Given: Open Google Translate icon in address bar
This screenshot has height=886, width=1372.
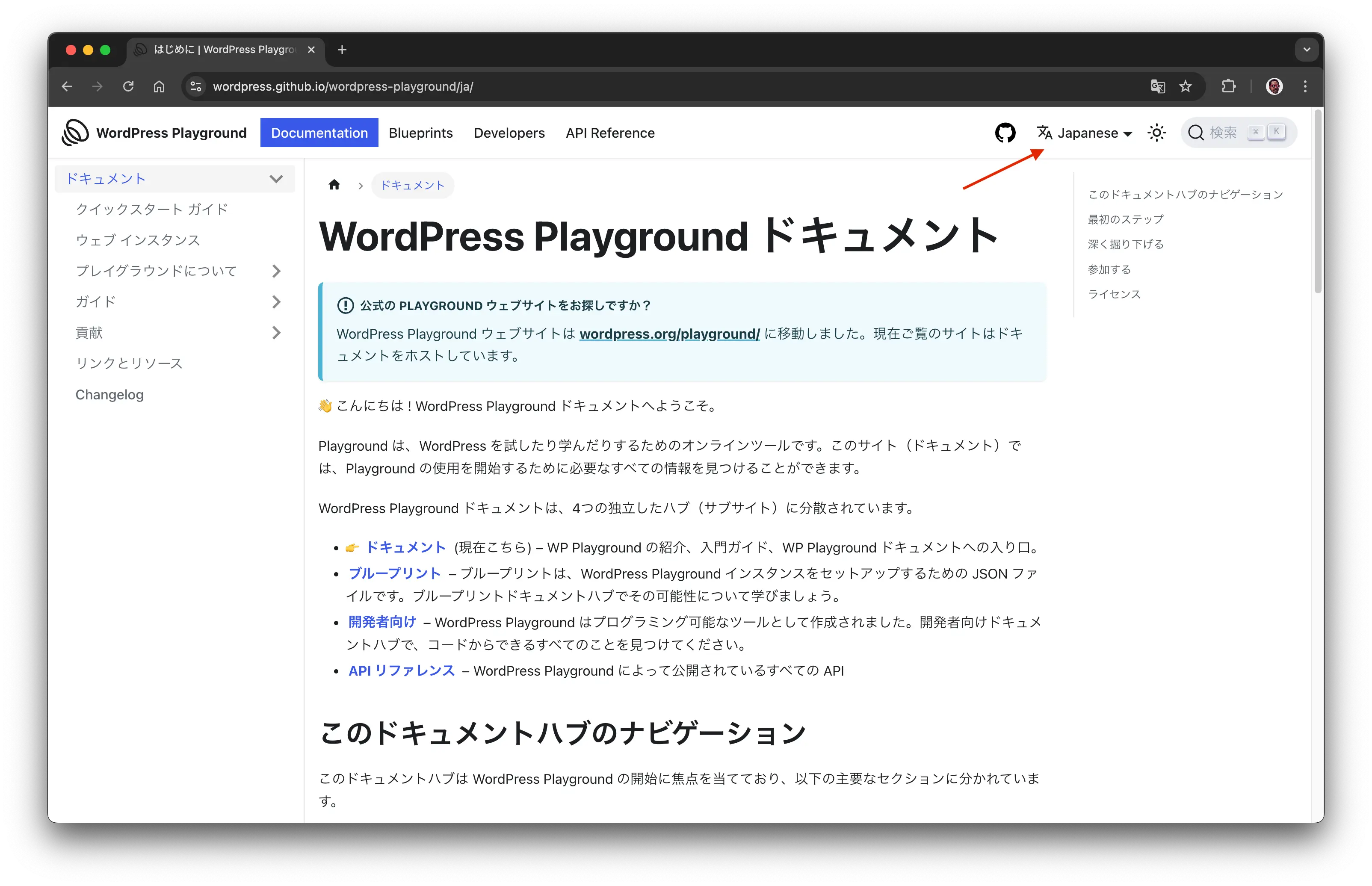Looking at the screenshot, I should point(1157,86).
